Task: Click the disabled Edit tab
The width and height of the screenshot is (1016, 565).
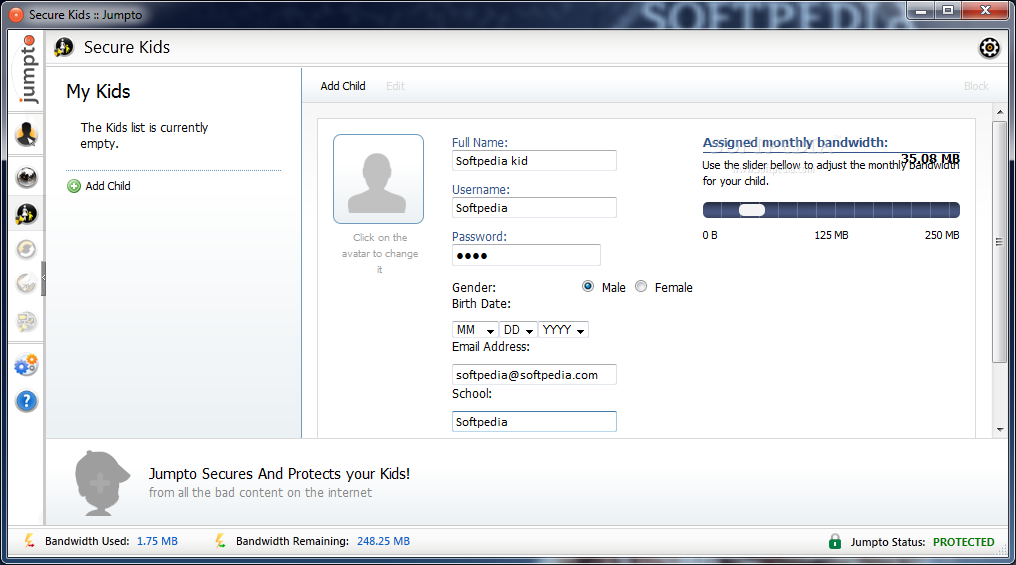Action: pos(395,86)
